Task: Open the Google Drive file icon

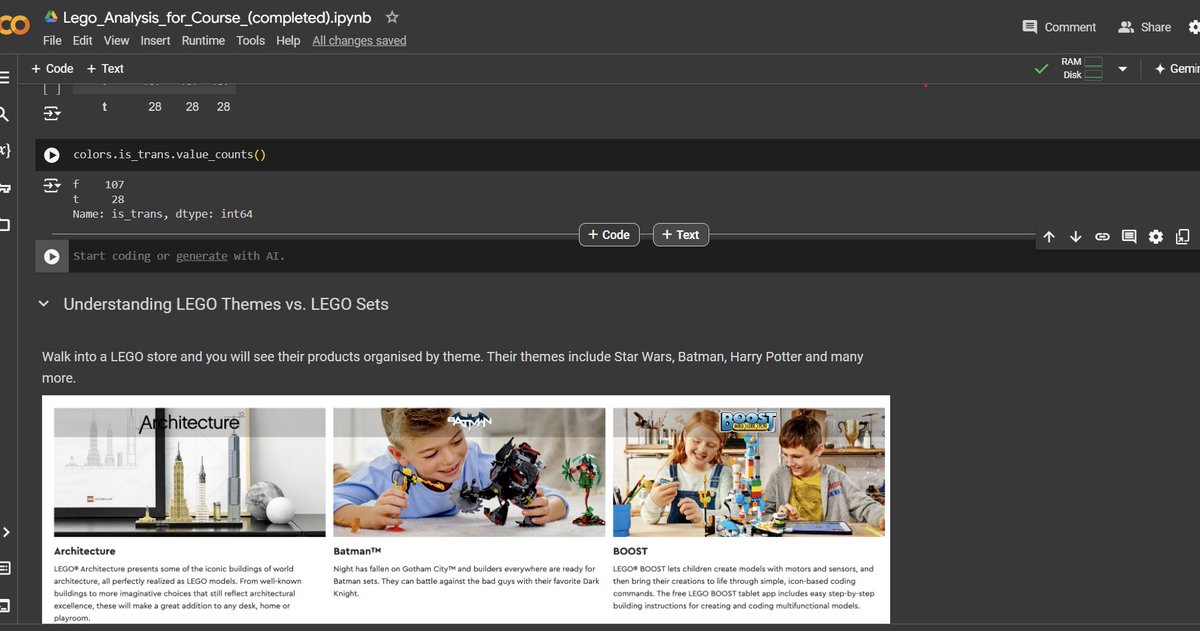Action: 51,17
